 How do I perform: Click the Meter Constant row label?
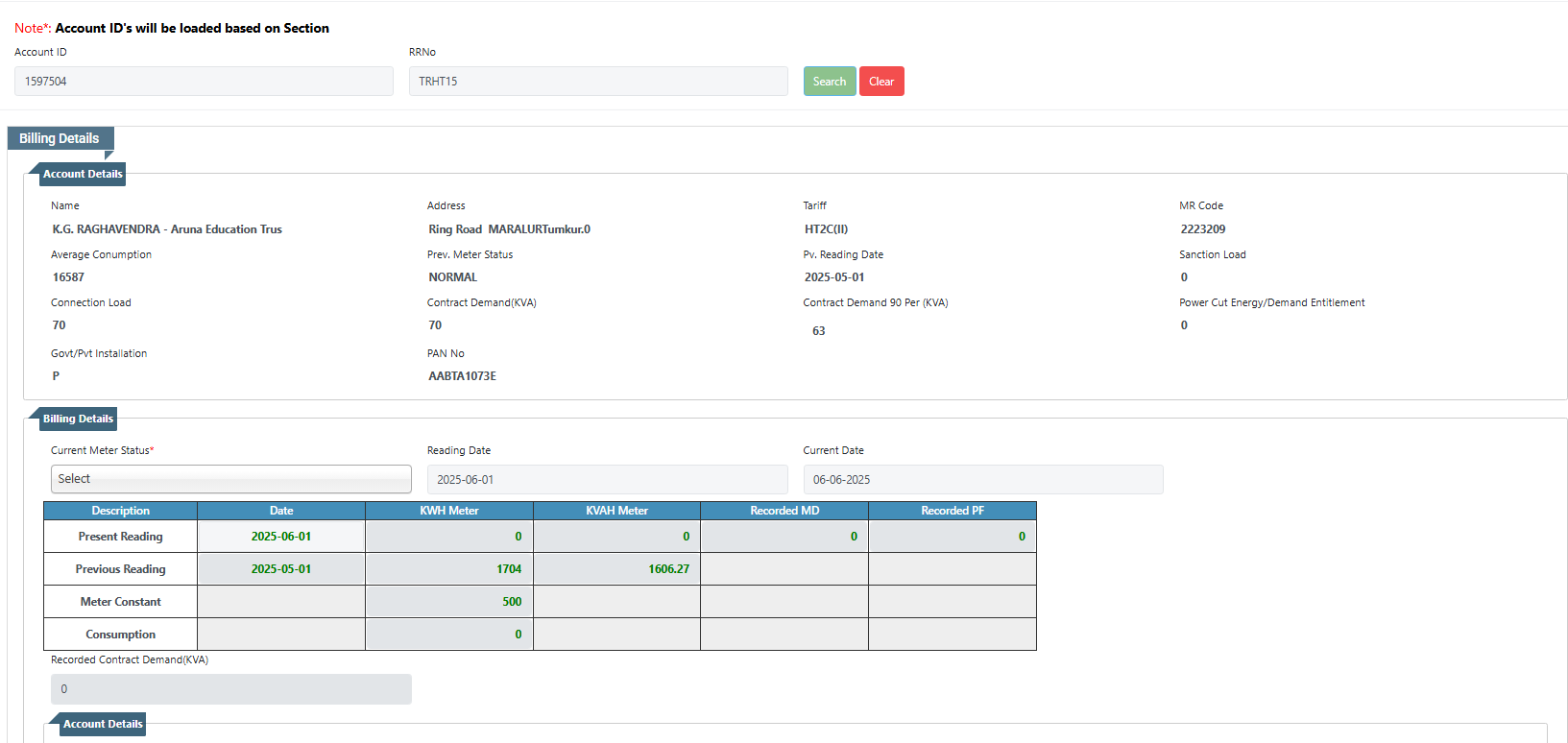coord(121,602)
